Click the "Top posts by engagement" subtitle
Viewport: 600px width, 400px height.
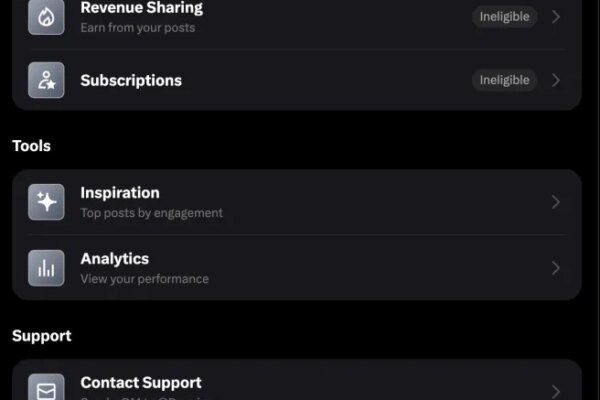click(x=152, y=213)
